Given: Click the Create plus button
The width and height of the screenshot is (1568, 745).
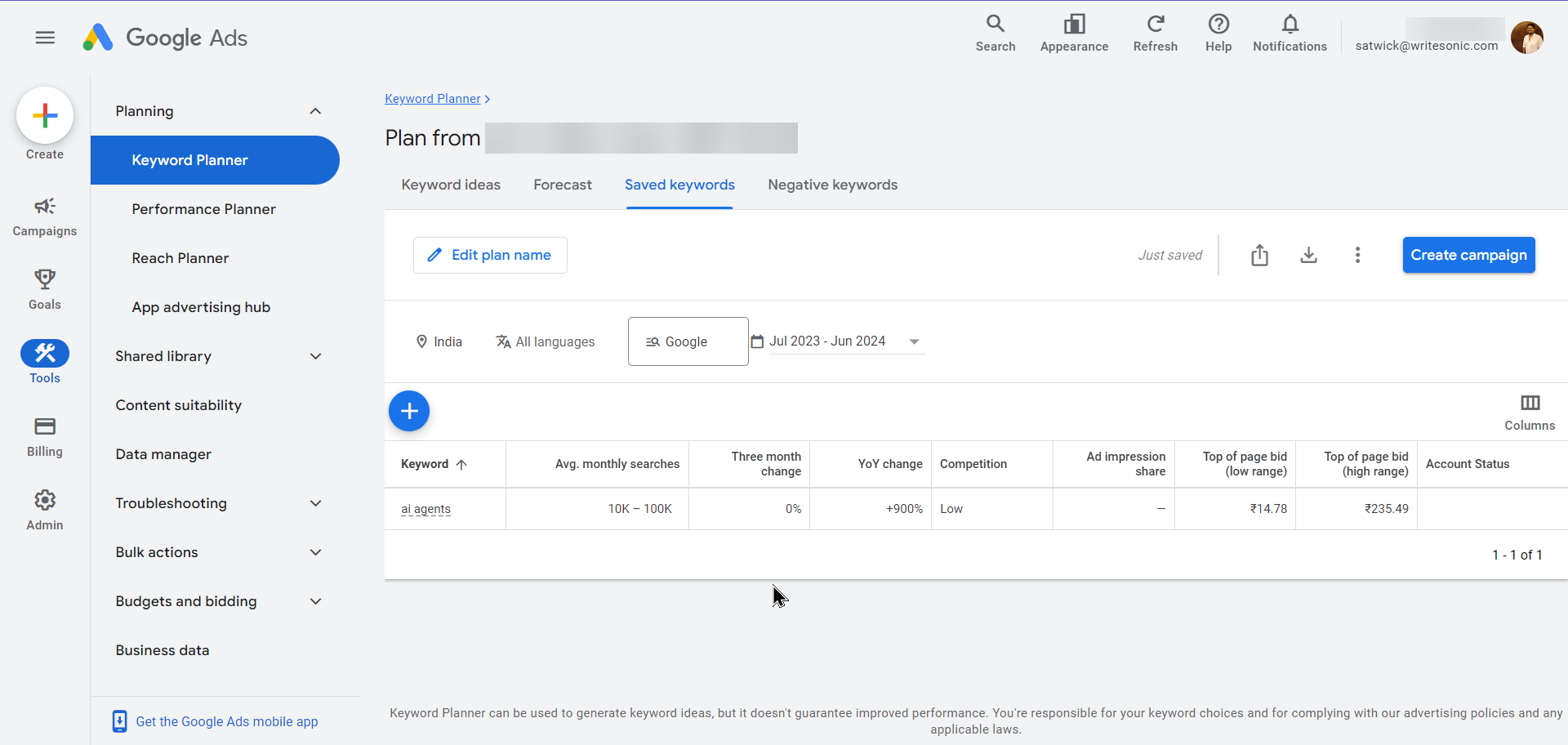Looking at the screenshot, I should (45, 116).
